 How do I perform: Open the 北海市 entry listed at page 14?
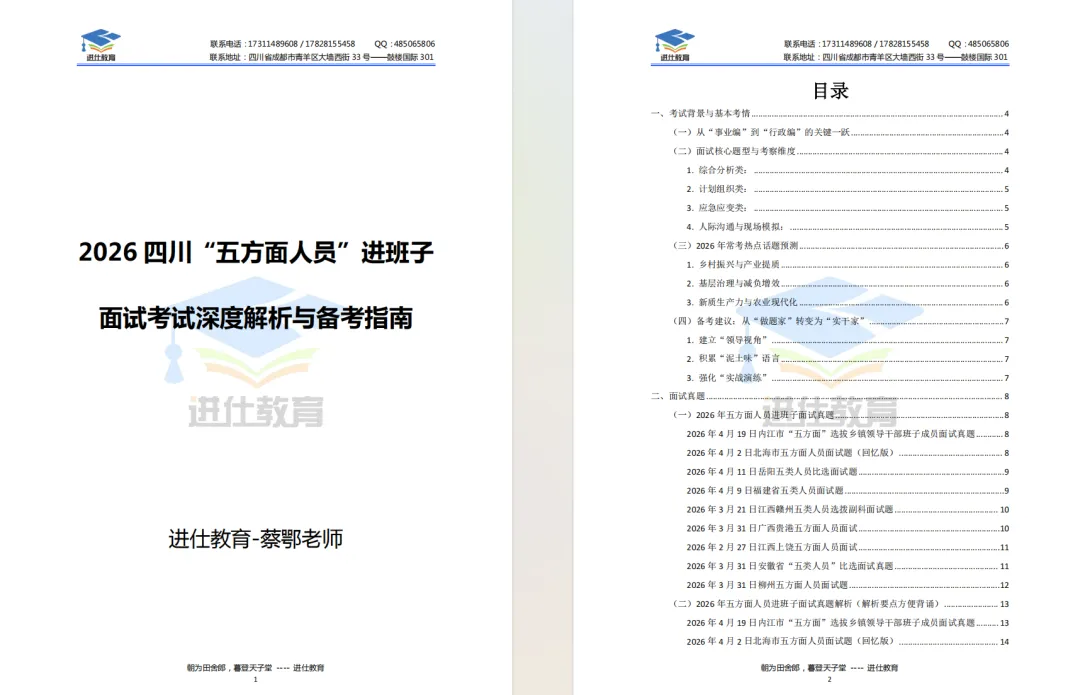coord(847,641)
